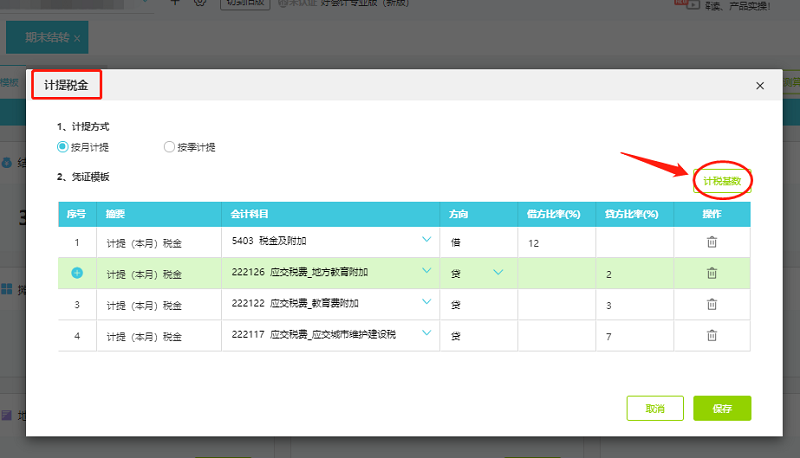Viewport: 800px width, 458px height.
Task: Delete the 222117 城市维护建设税 row
Action: (712, 336)
